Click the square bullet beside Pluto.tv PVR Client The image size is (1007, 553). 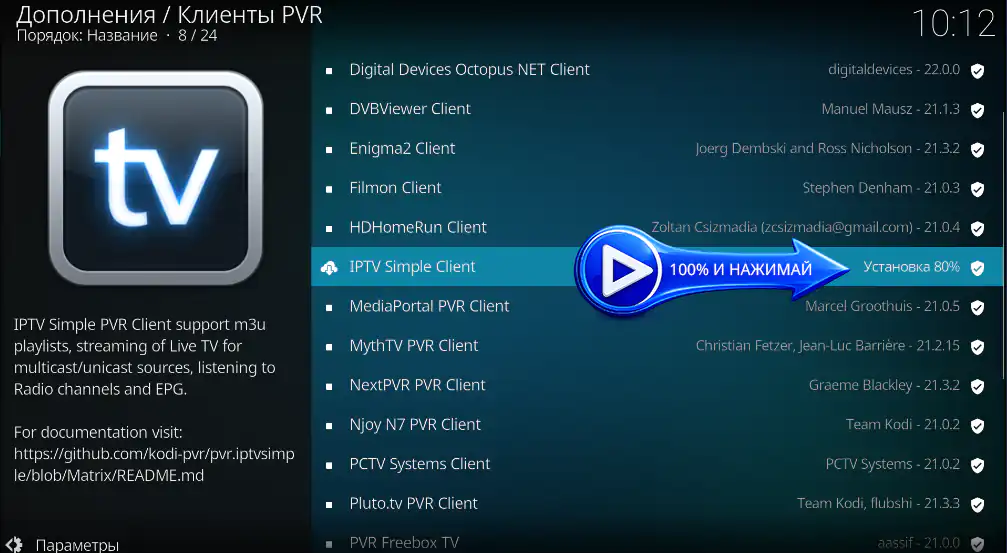[x=329, y=505]
